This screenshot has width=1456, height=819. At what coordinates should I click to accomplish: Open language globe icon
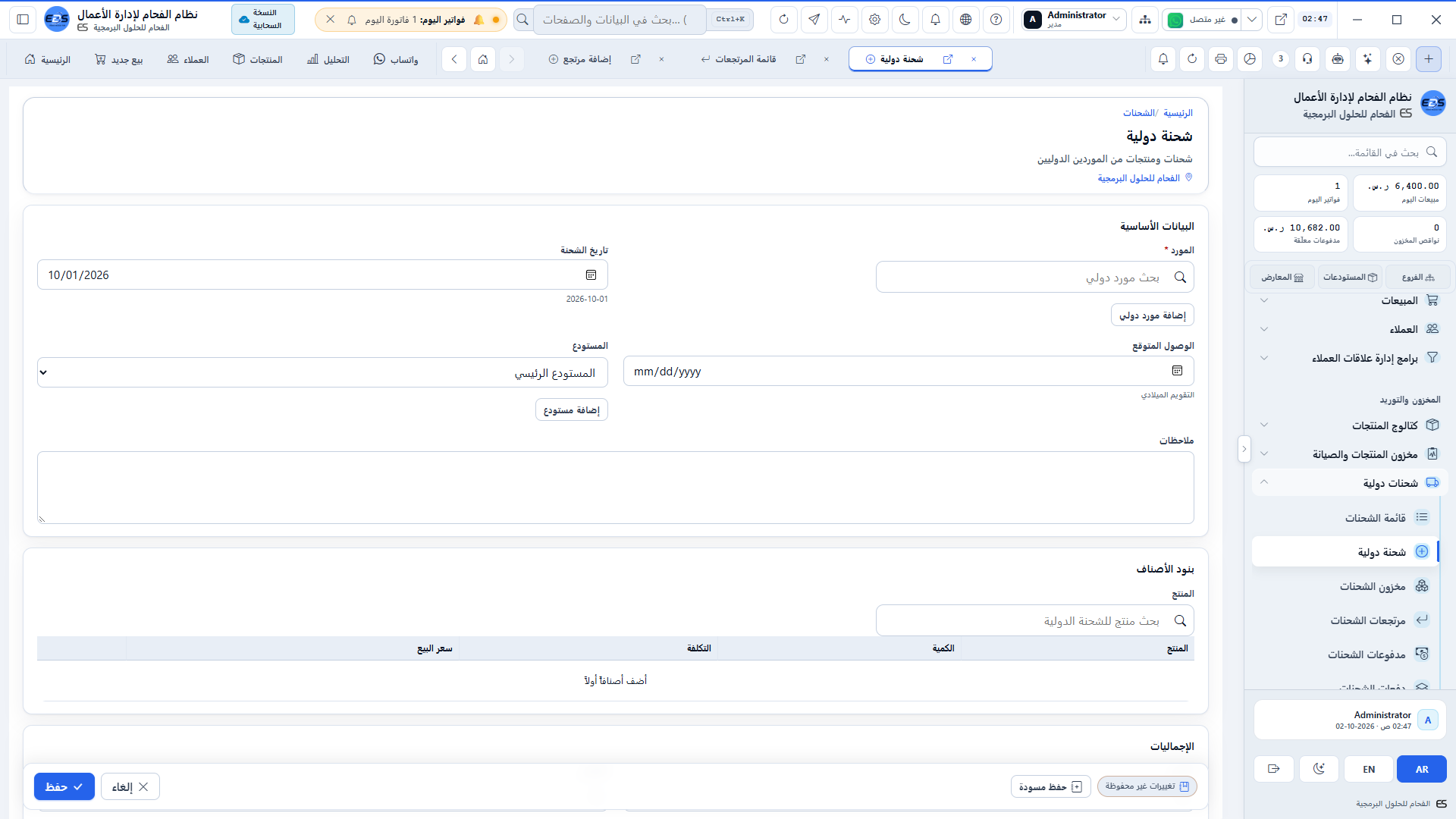[965, 20]
